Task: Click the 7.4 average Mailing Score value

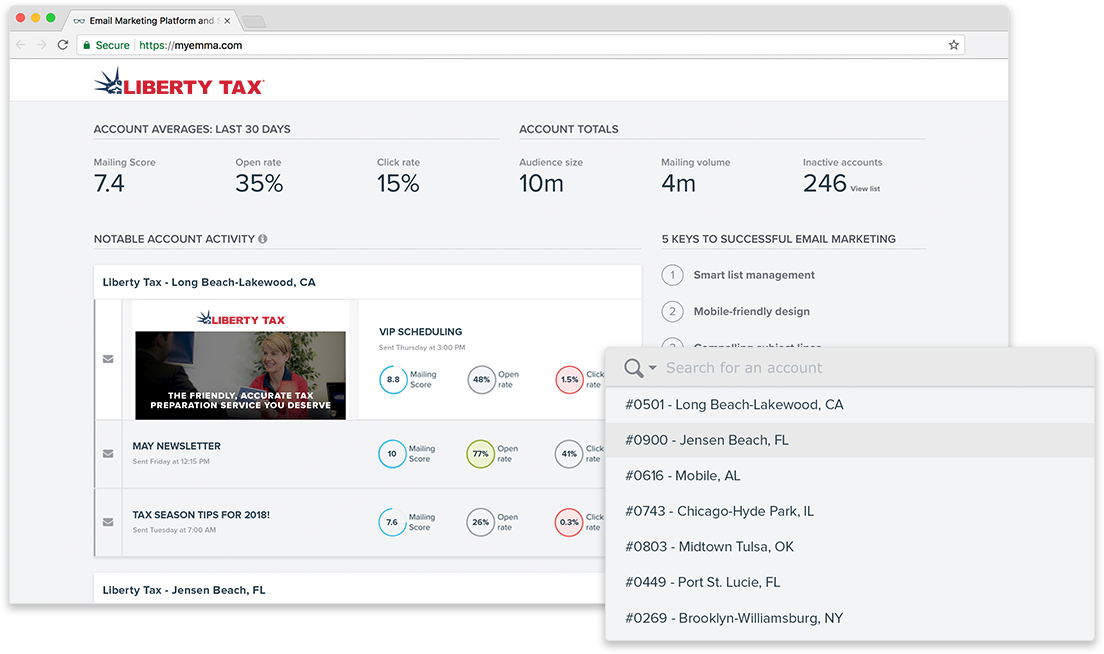Action: pyautogui.click(x=109, y=184)
